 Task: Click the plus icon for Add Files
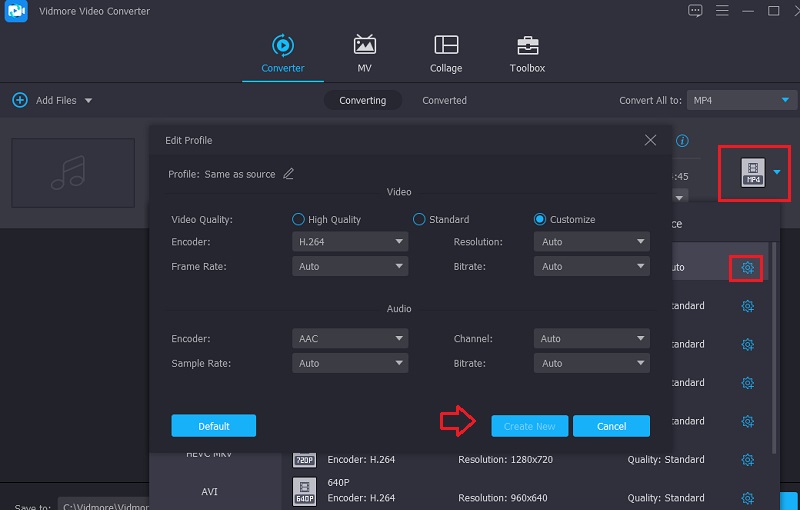[x=20, y=100]
